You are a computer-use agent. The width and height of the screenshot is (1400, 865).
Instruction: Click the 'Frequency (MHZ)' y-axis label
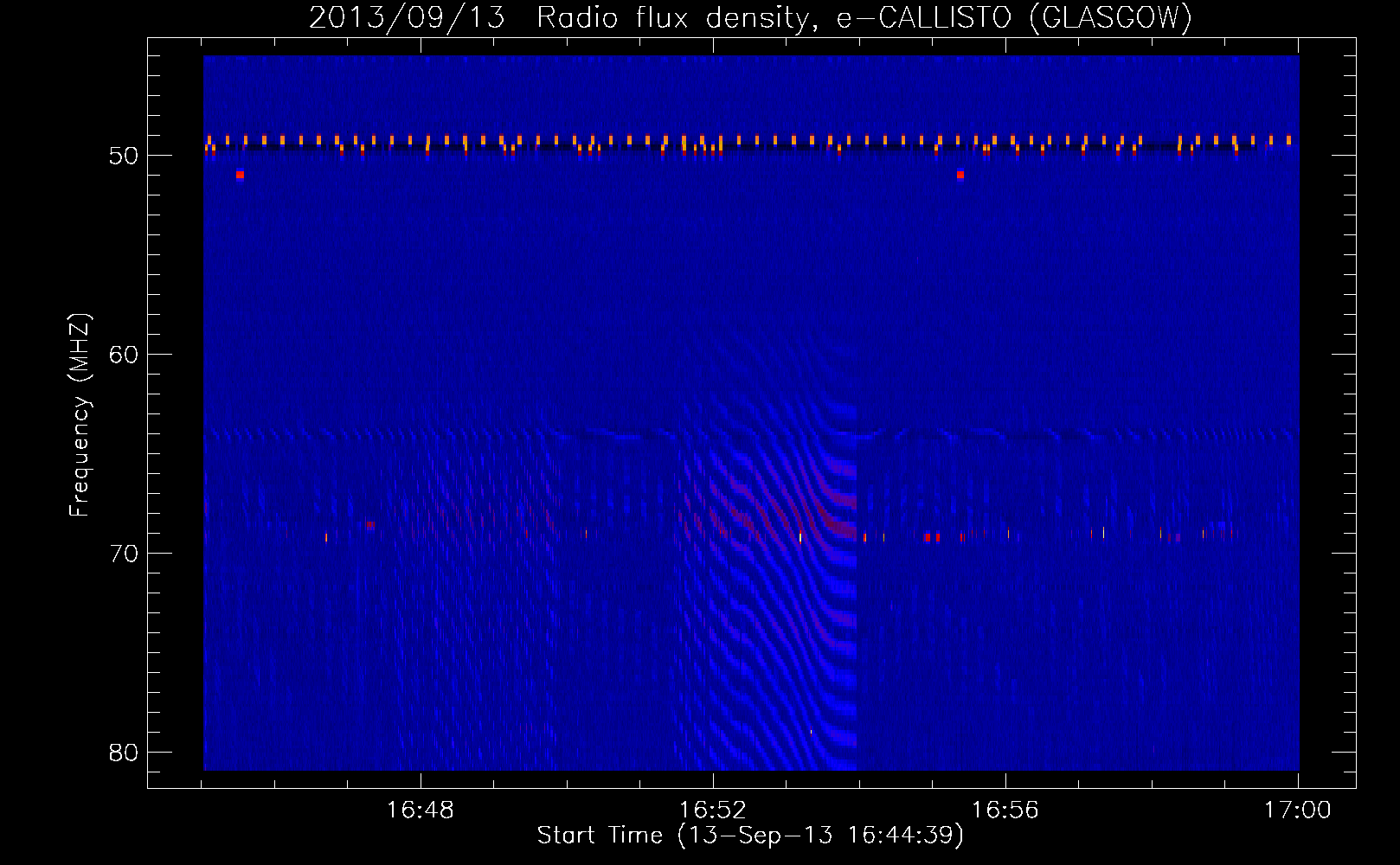80,415
